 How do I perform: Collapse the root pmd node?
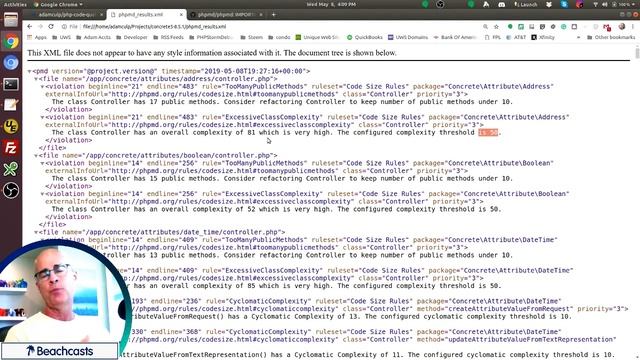point(29,71)
